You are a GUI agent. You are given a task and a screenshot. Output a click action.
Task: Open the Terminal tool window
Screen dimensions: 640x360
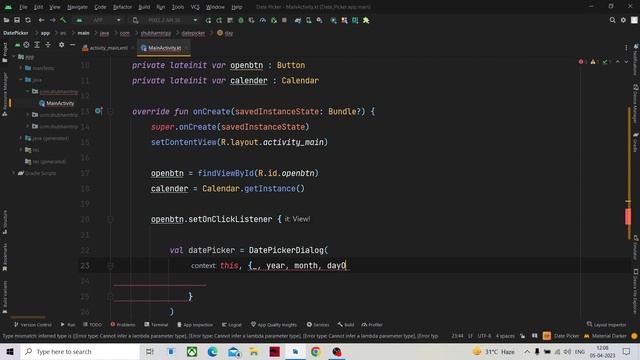156,324
